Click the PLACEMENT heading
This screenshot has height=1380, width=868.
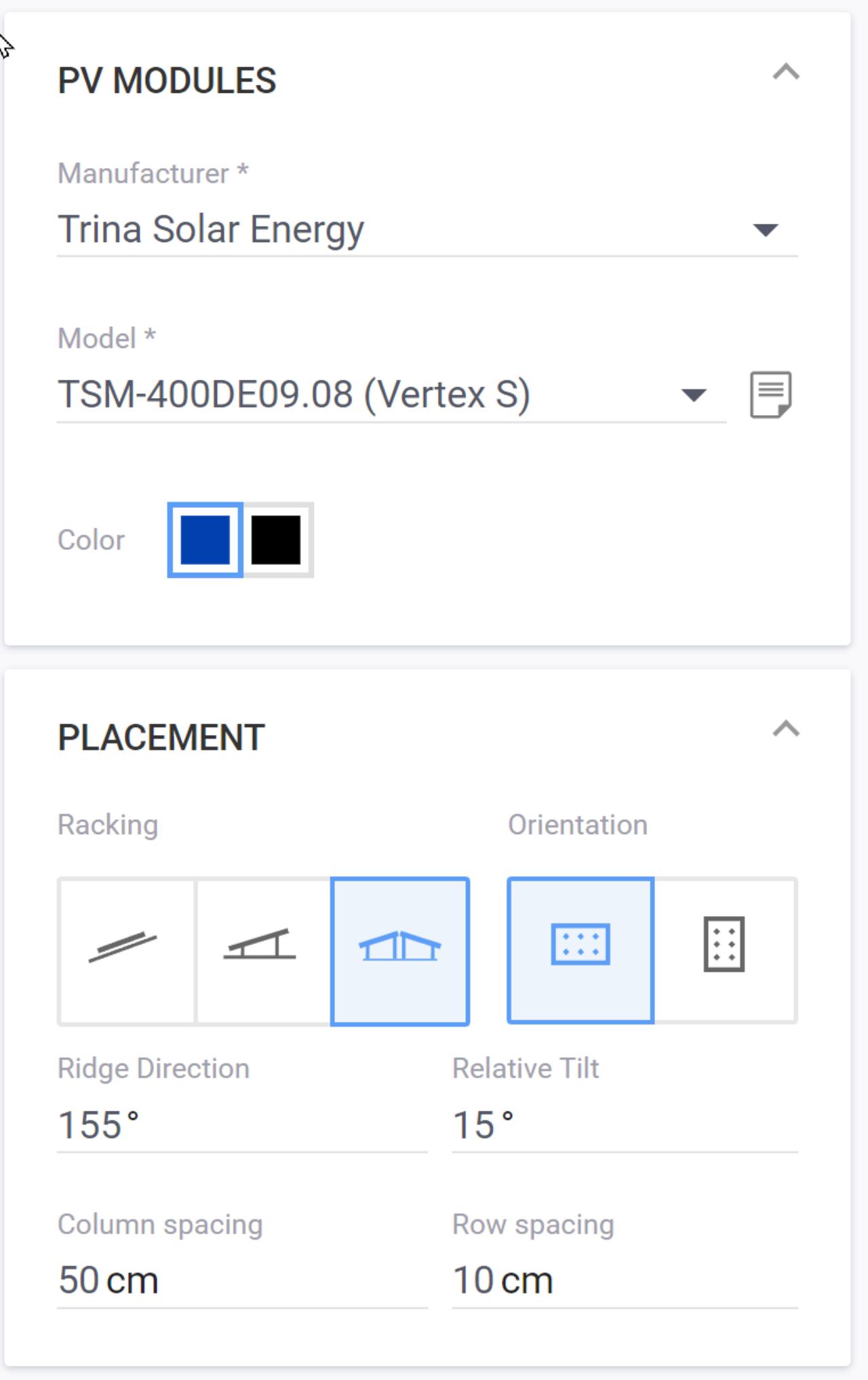click(161, 738)
